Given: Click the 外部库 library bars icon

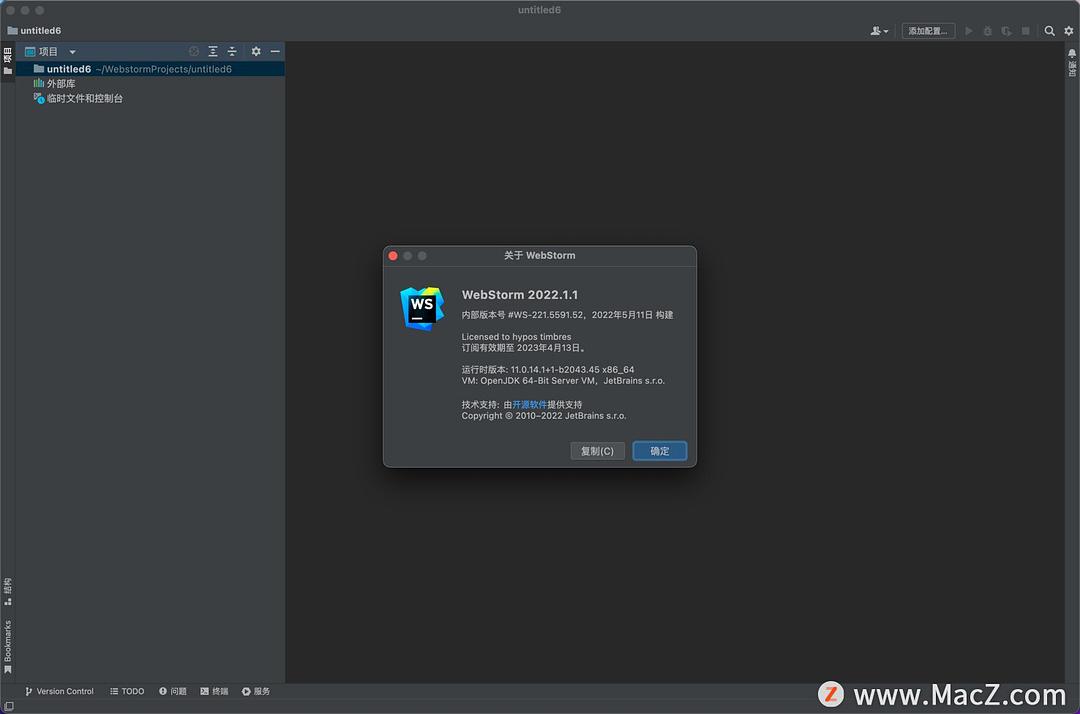Looking at the screenshot, I should click(x=39, y=83).
